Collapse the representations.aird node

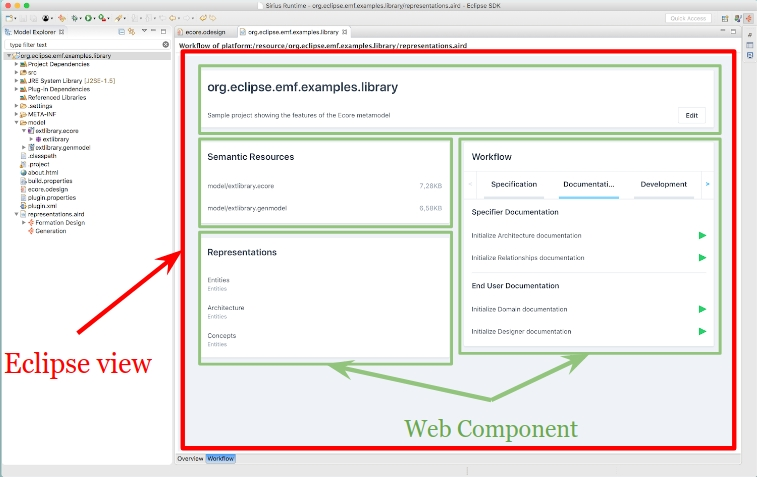pyautogui.click(x=16, y=214)
